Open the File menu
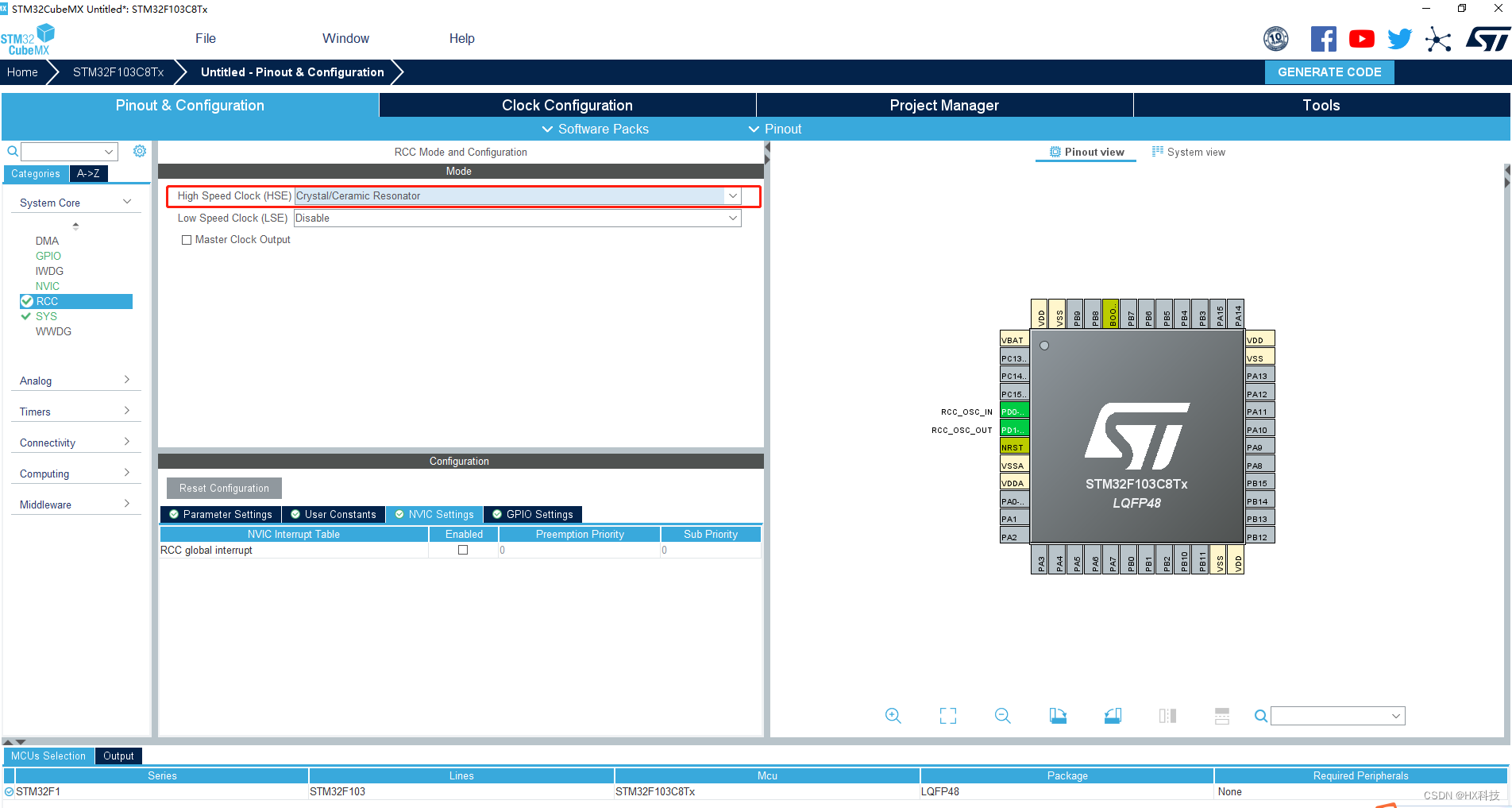Screen dimensions: 1512x808 click(x=206, y=38)
